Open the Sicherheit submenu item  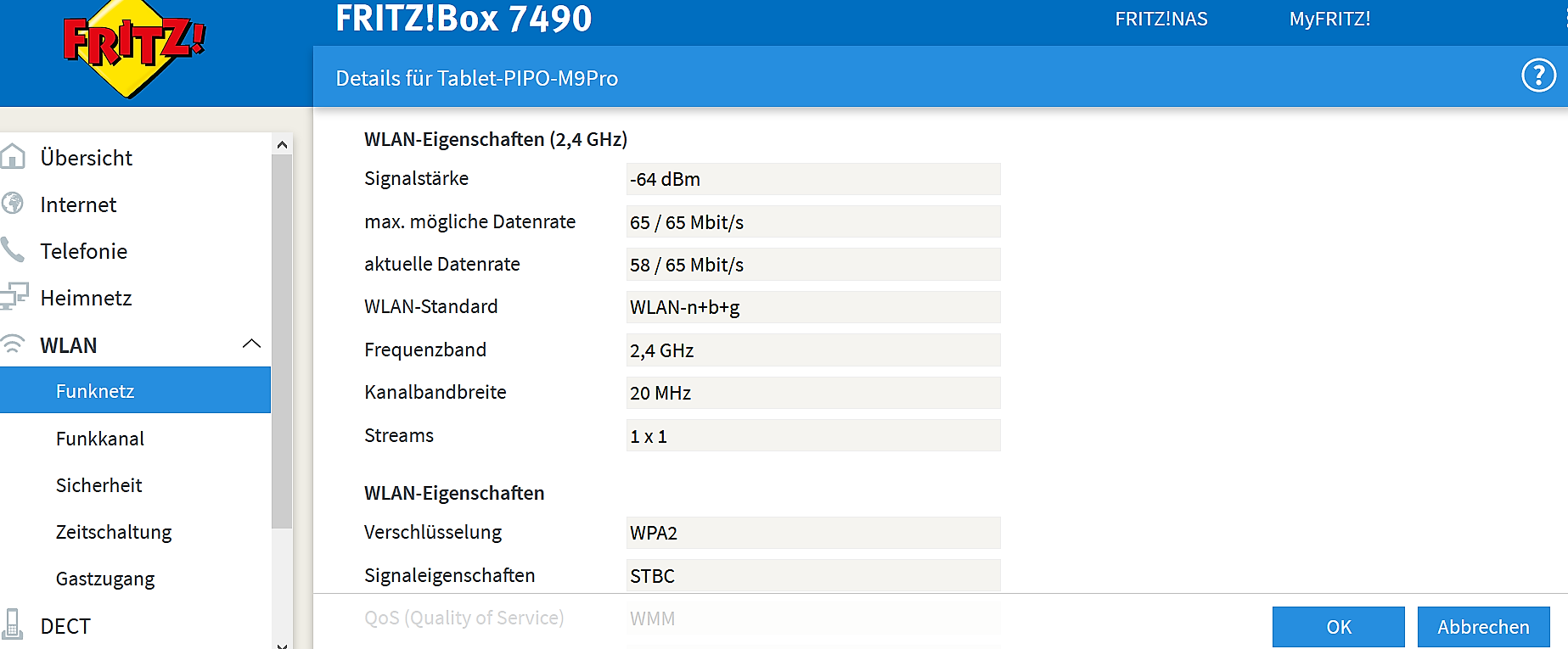click(98, 485)
